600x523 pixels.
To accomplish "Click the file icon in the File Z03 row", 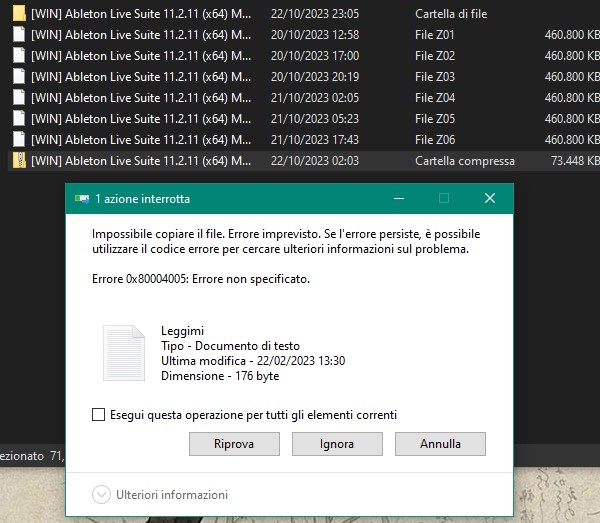I will pyautogui.click(x=19, y=77).
